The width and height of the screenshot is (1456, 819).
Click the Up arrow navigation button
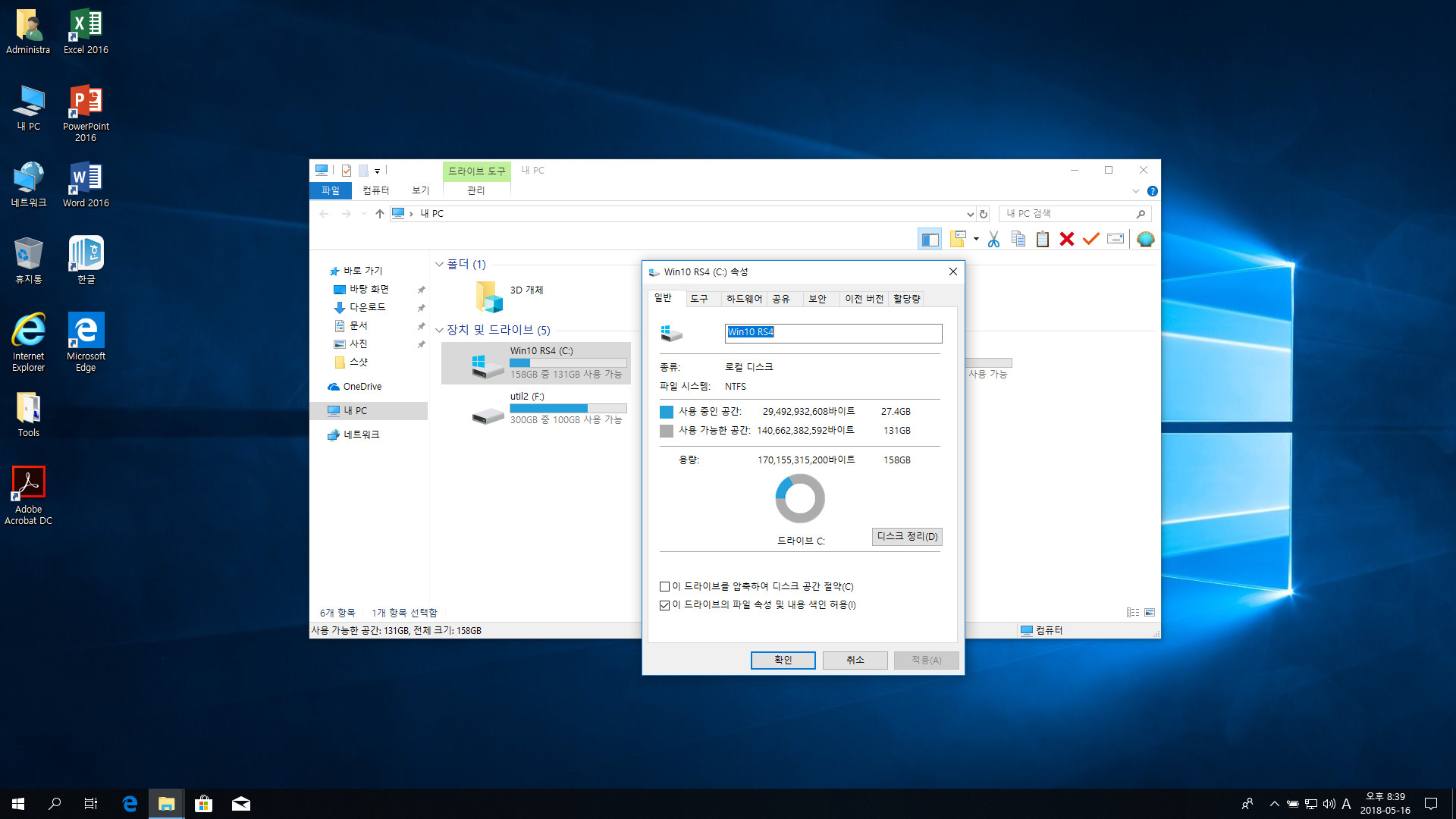380,214
